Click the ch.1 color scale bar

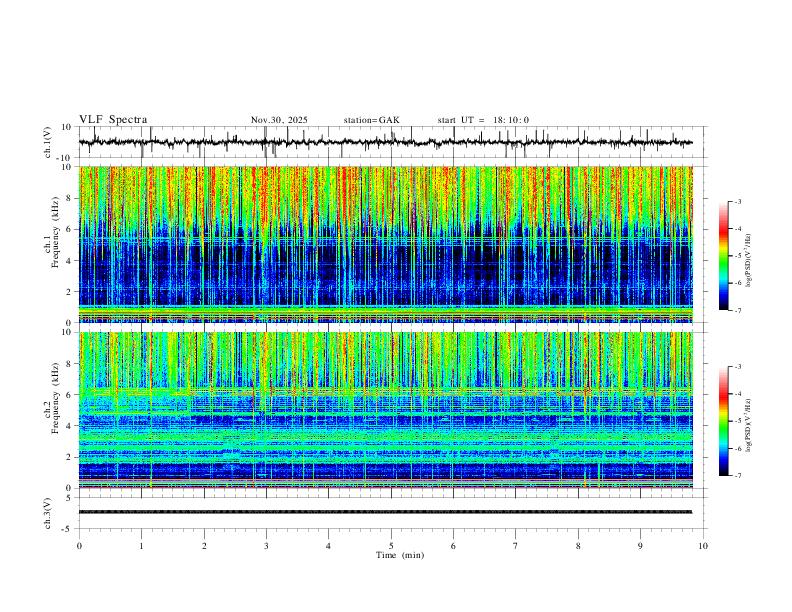pos(724,256)
